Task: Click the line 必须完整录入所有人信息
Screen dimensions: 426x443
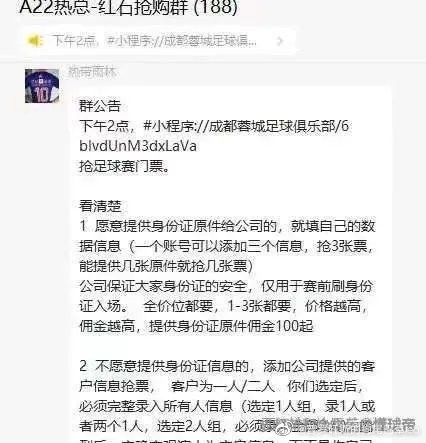Action: (156, 406)
